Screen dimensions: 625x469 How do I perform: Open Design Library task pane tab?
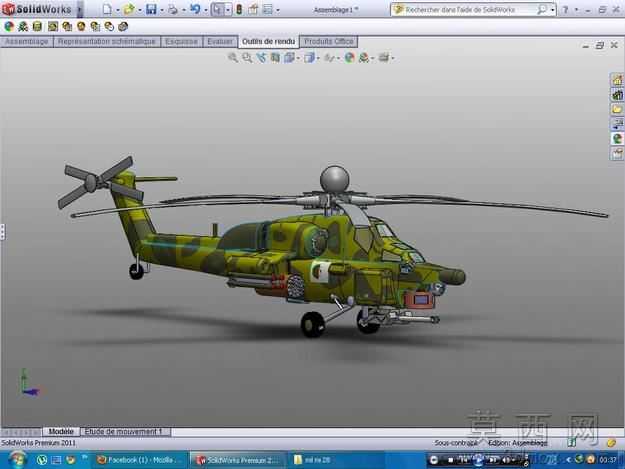[x=617, y=95]
